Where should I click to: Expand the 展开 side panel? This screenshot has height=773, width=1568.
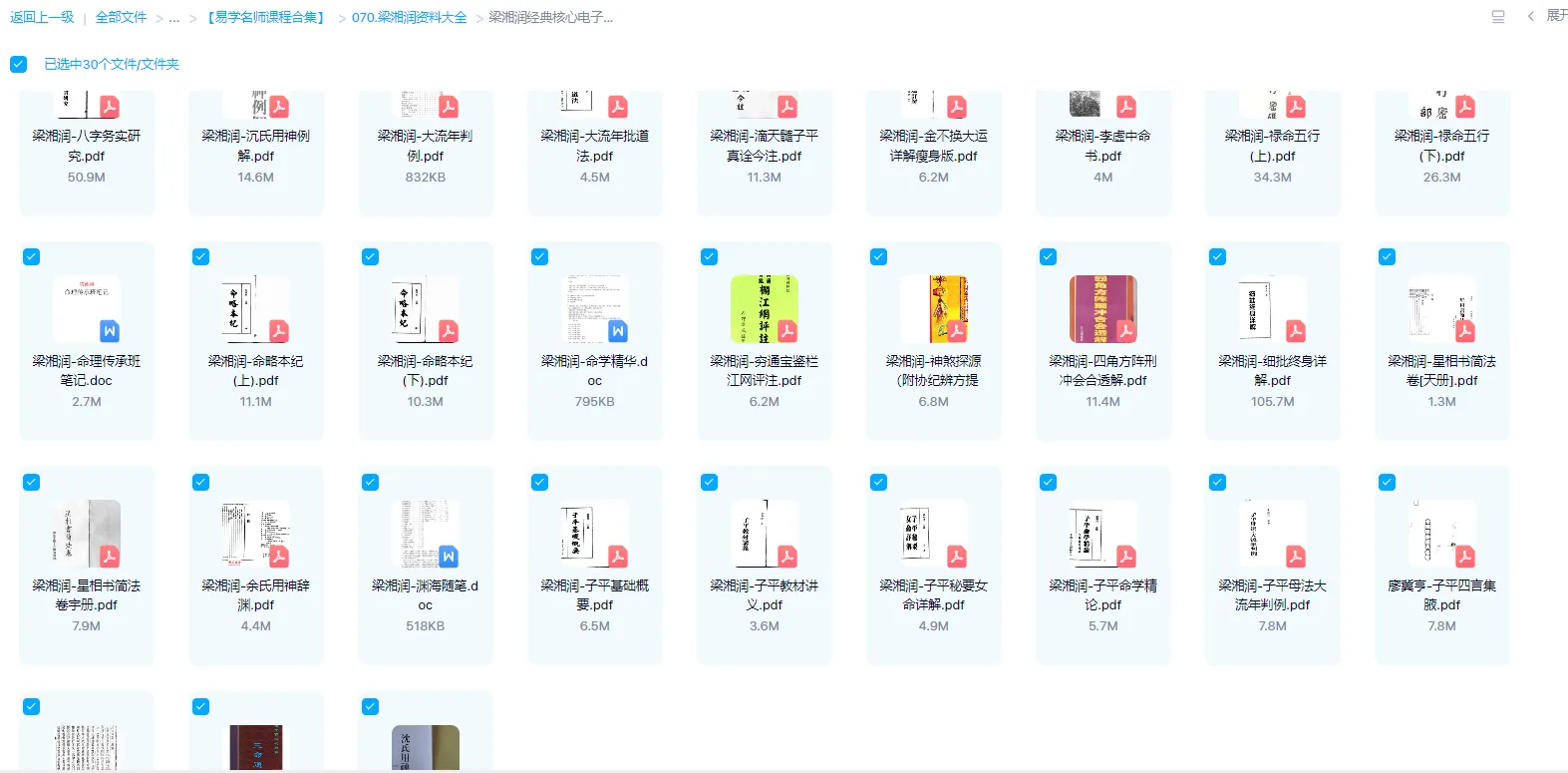click(1548, 16)
